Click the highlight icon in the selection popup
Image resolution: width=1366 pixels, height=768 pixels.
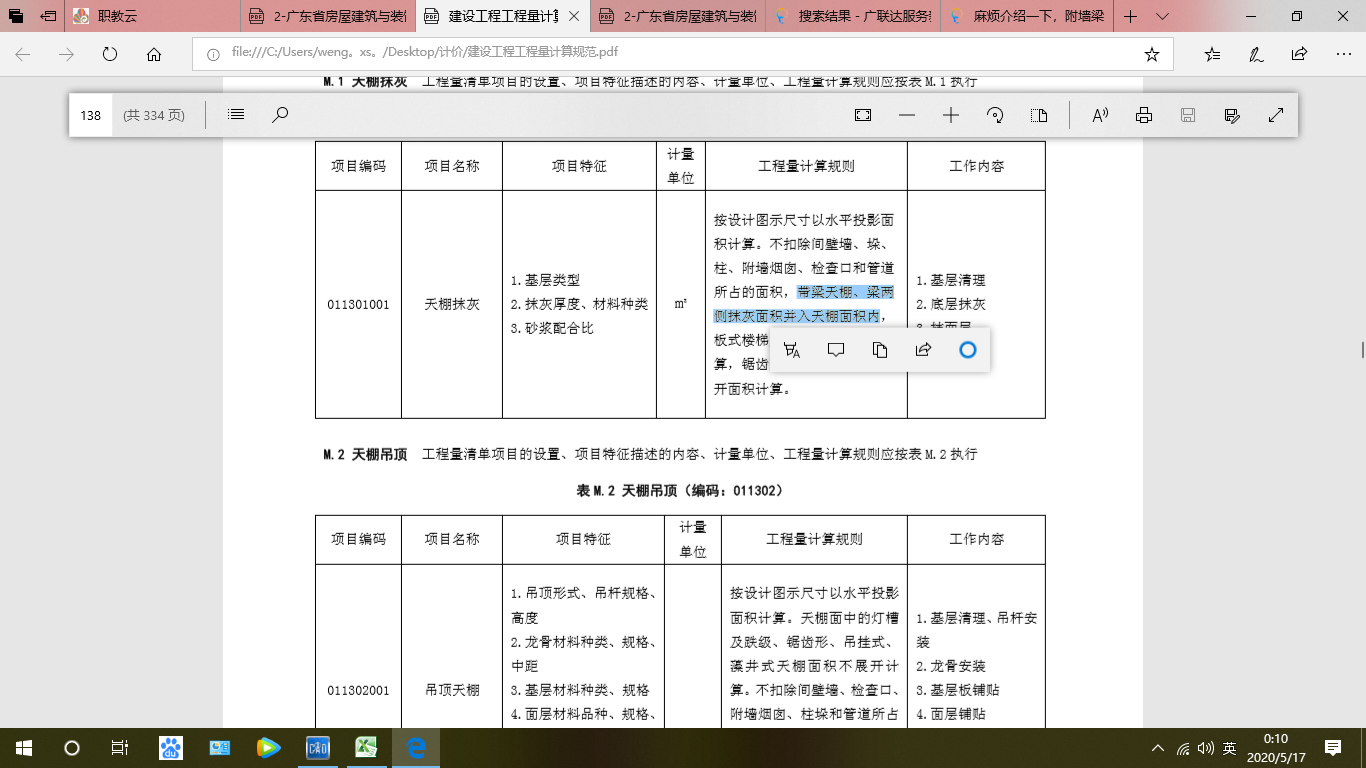click(x=792, y=350)
